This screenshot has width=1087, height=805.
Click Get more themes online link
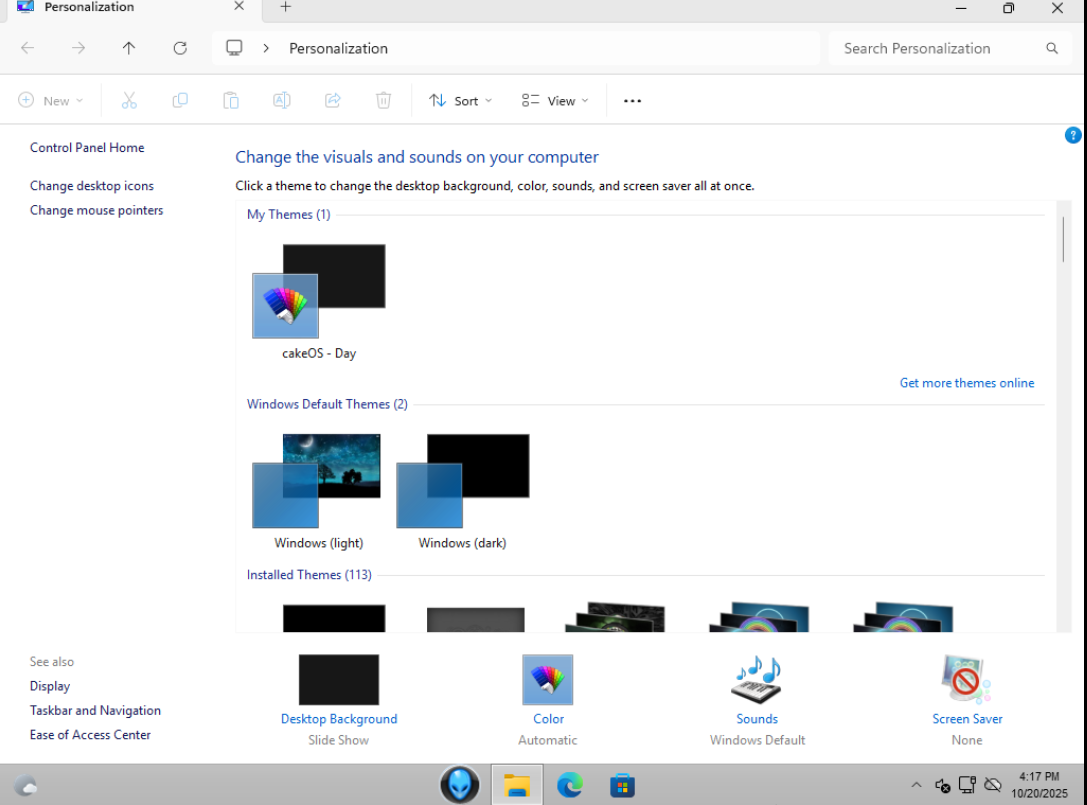pos(966,383)
